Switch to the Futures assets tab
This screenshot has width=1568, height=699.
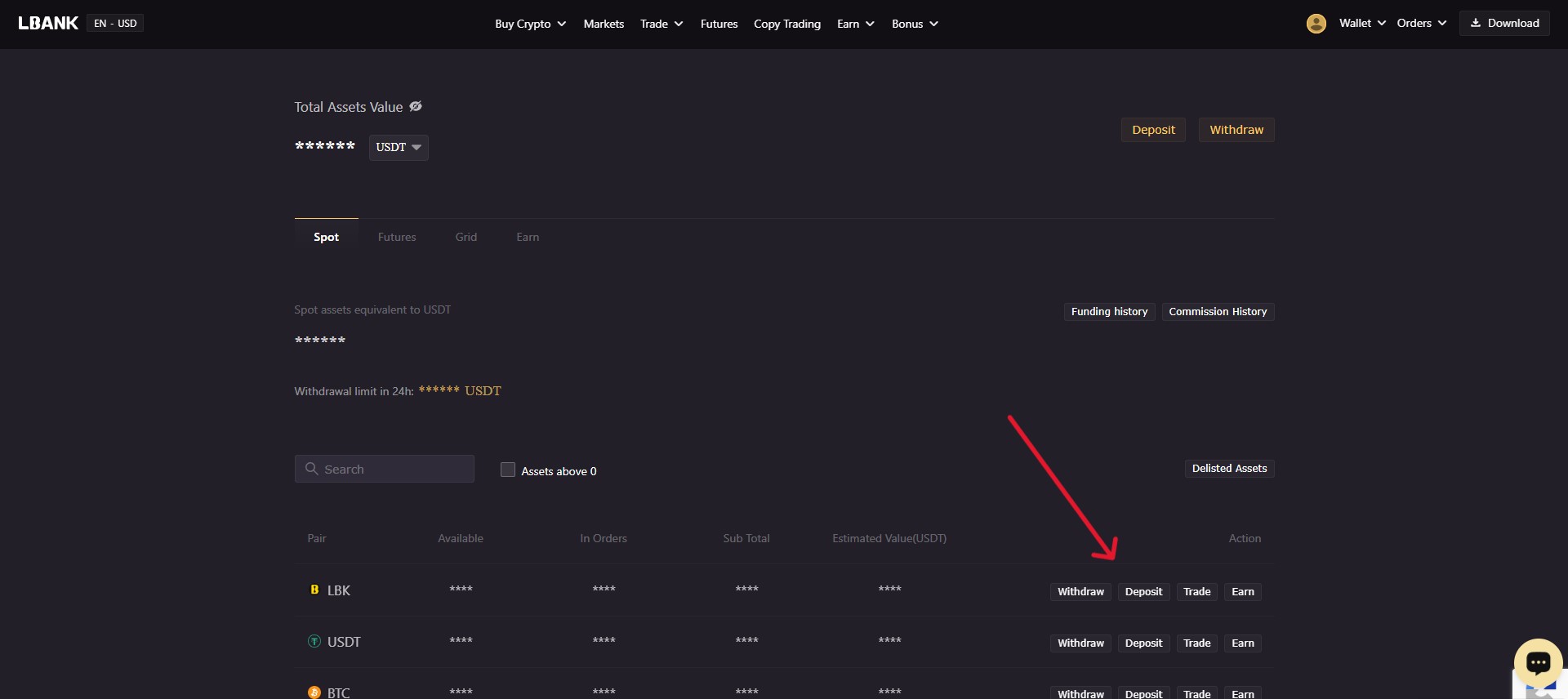(397, 237)
